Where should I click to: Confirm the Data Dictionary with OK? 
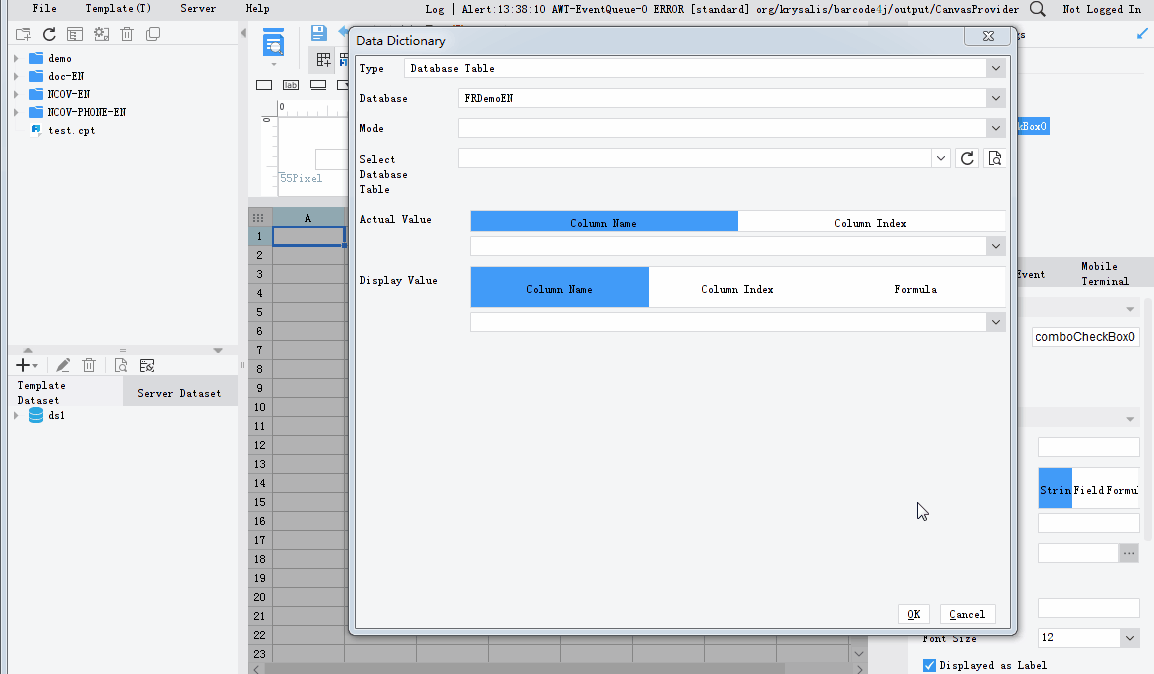pyautogui.click(x=913, y=613)
